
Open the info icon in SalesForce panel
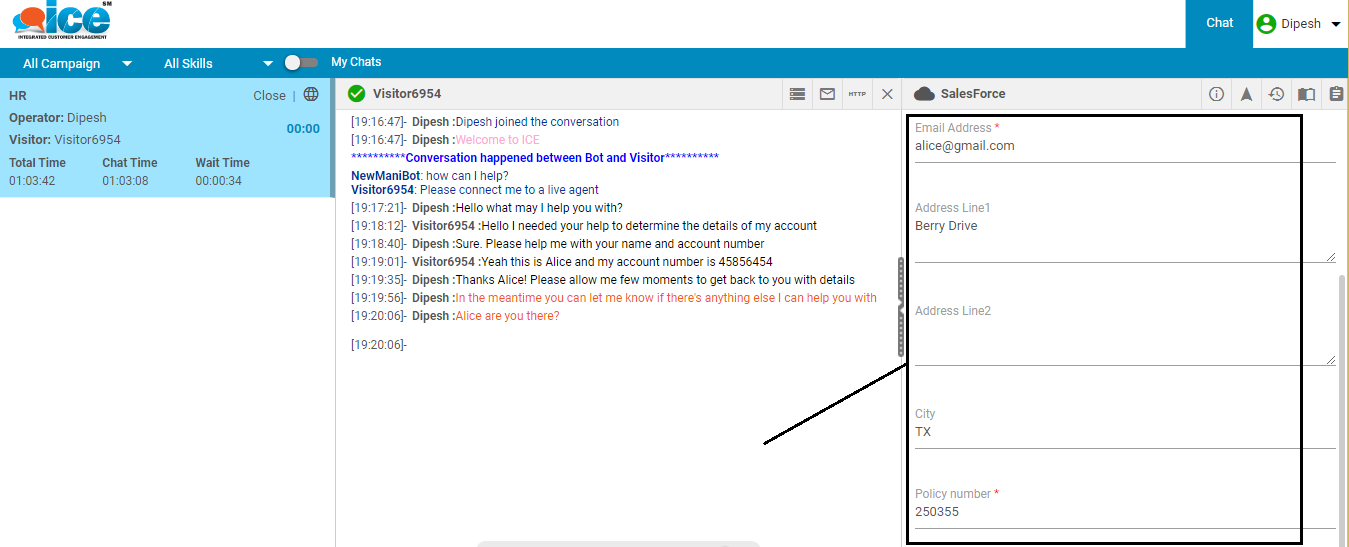click(x=1216, y=94)
